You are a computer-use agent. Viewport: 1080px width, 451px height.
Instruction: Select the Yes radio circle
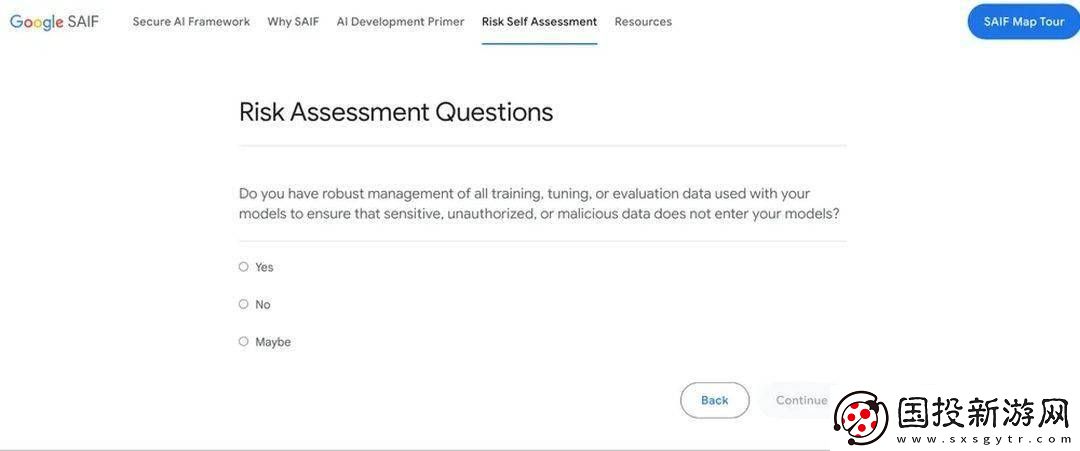[x=243, y=266]
